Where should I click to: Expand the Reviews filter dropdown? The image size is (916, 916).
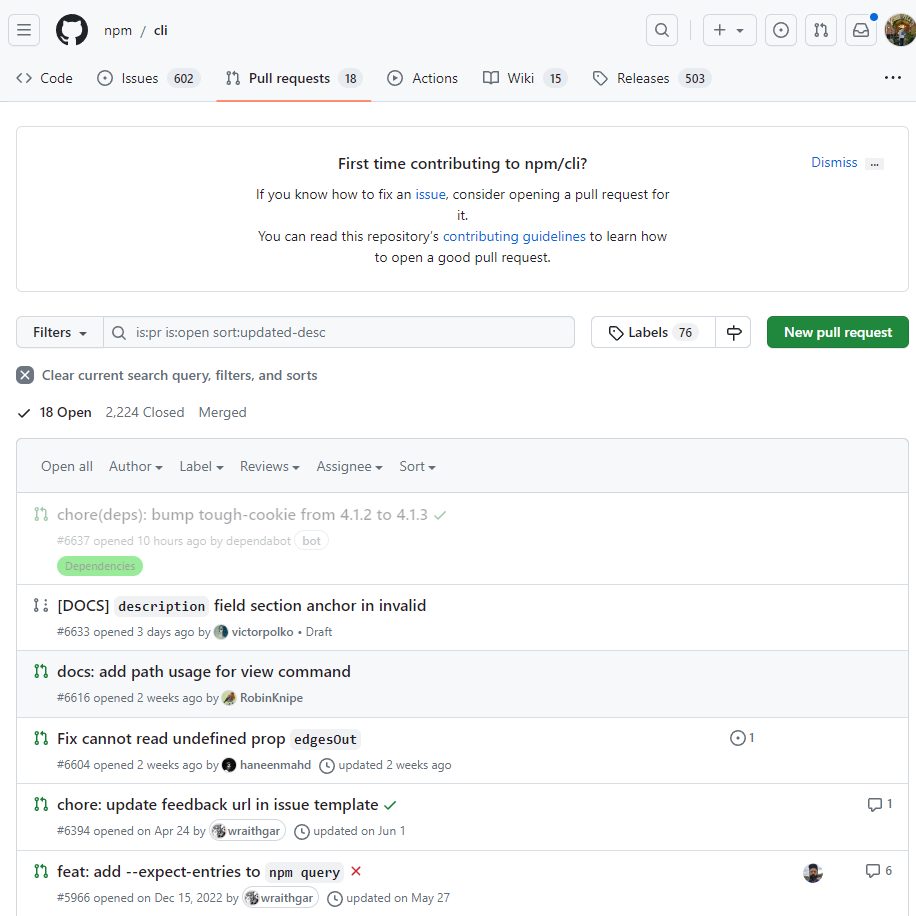269,466
